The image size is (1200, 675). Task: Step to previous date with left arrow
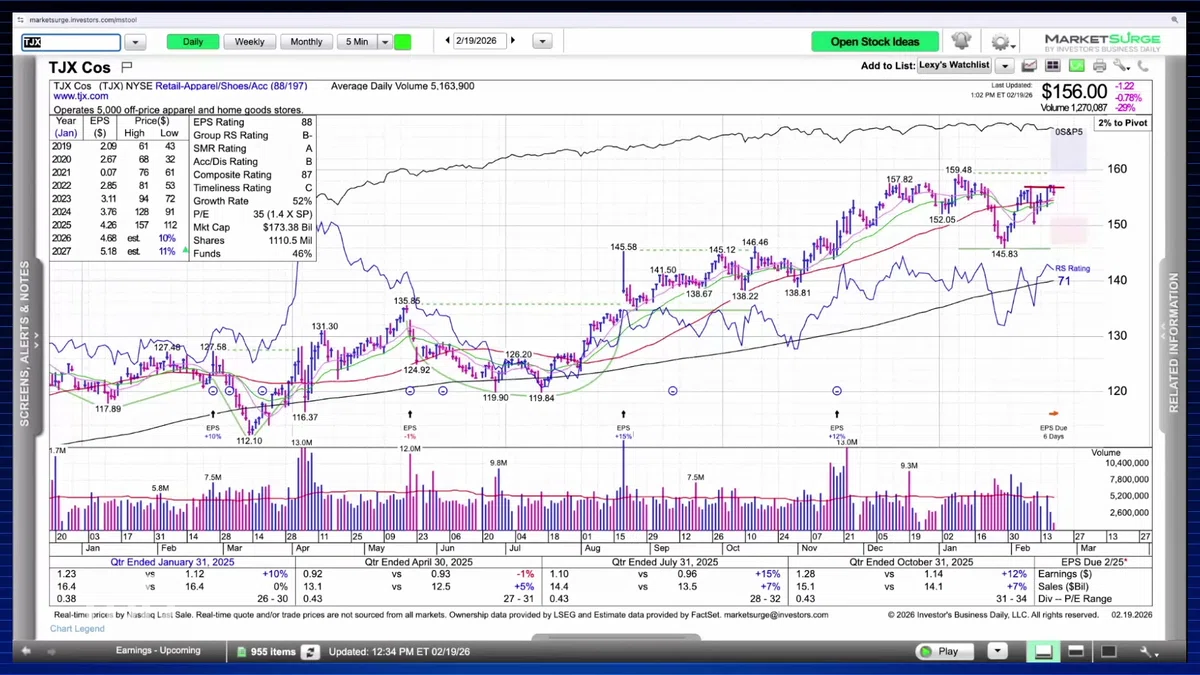click(x=447, y=41)
